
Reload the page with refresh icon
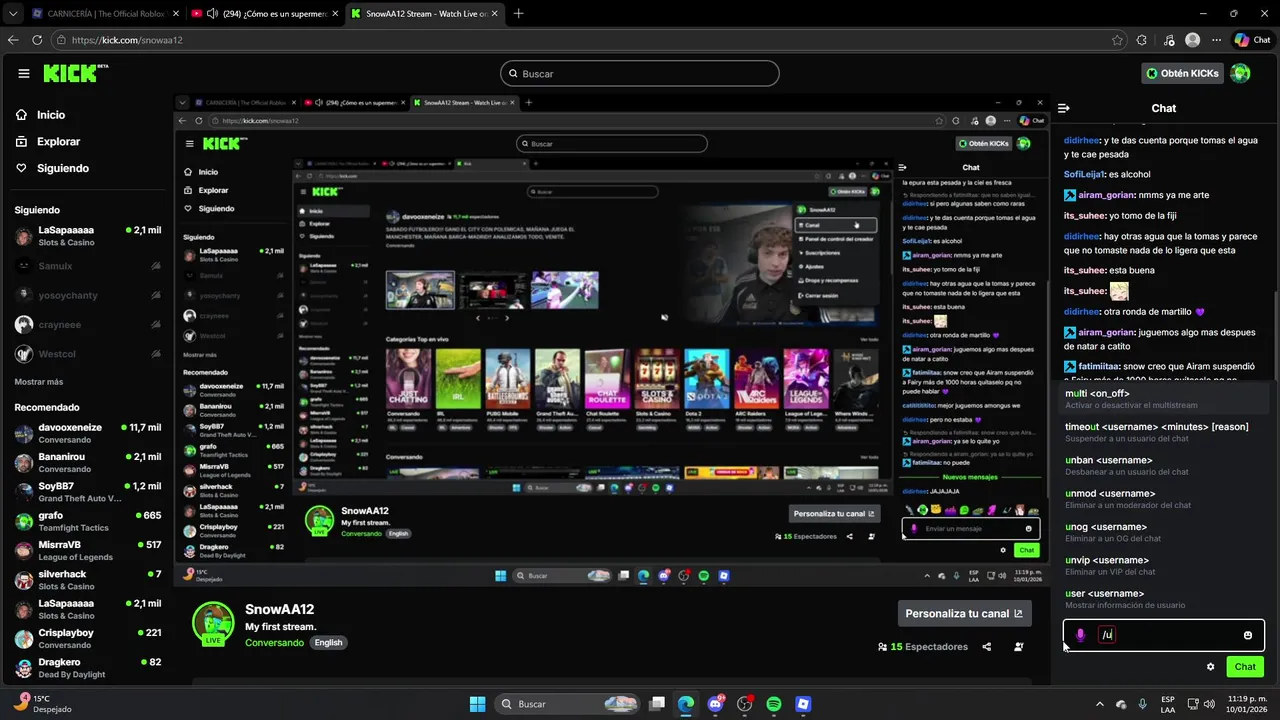click(x=37, y=40)
